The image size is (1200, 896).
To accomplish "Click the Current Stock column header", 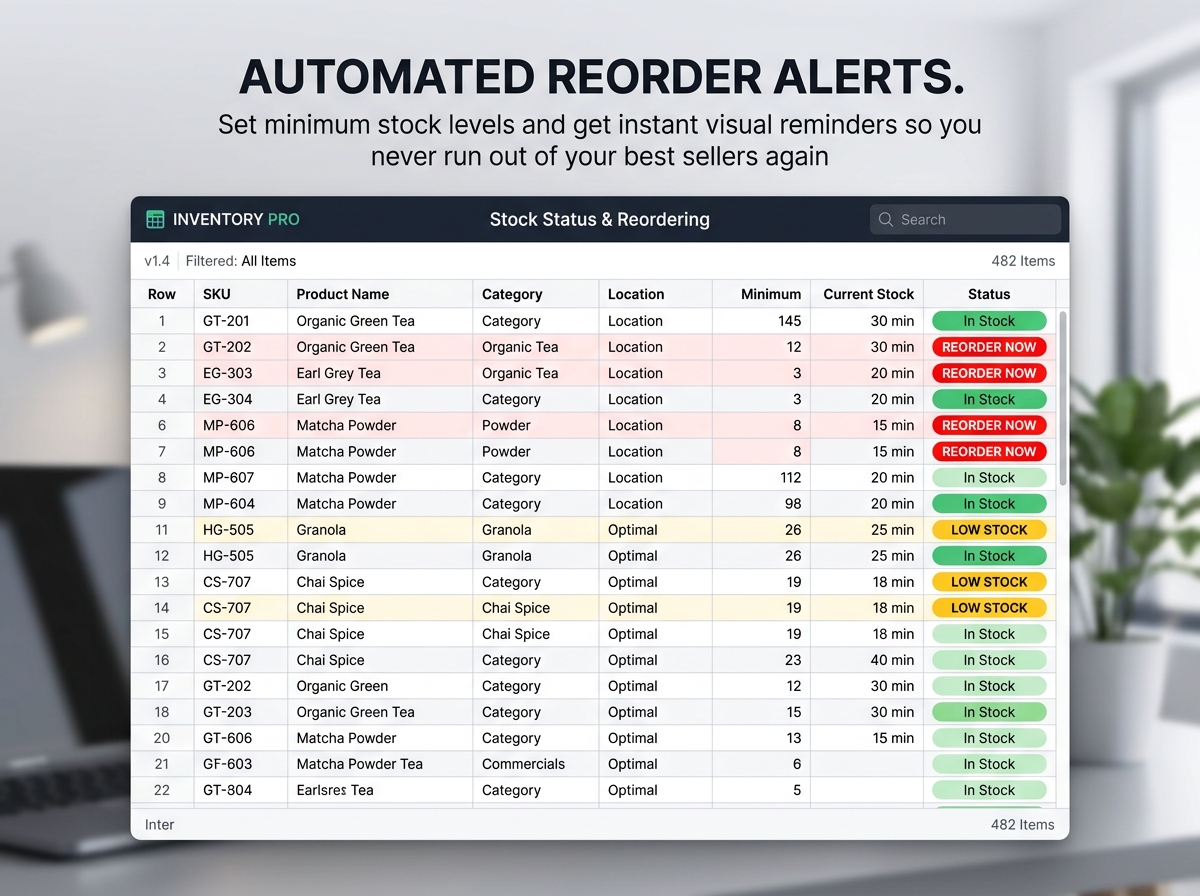I will [x=868, y=294].
